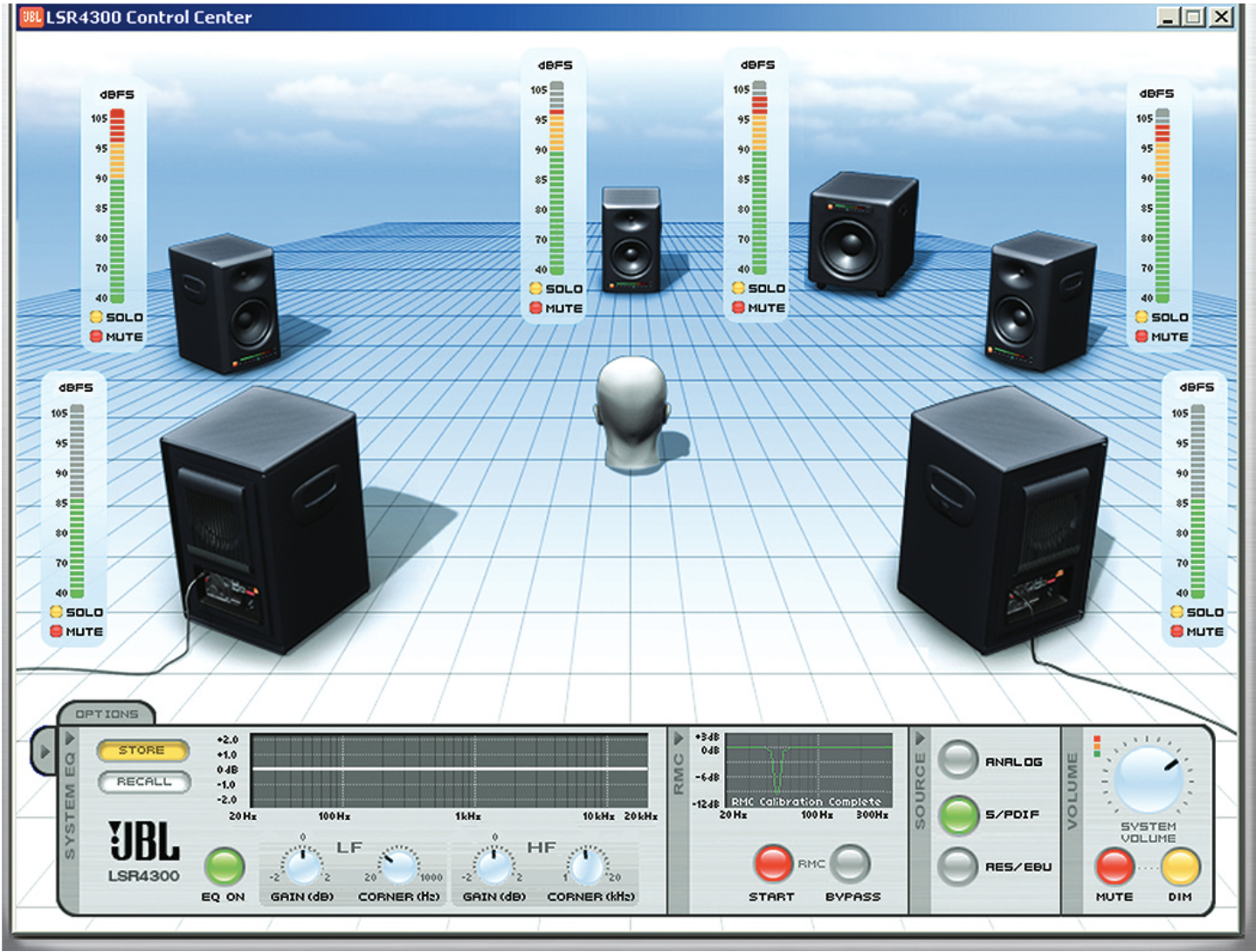Click the front-right dBFS level meter
1256x952 pixels.
coord(1163,206)
